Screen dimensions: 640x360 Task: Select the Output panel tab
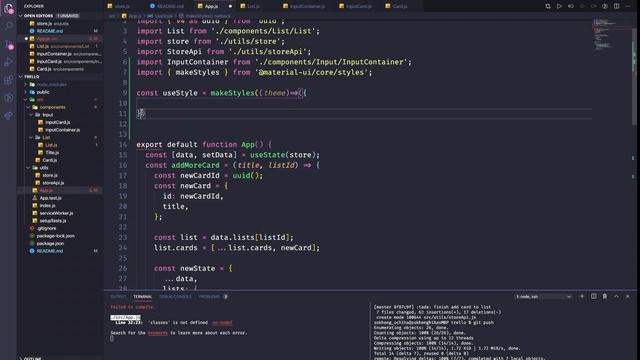(118, 297)
